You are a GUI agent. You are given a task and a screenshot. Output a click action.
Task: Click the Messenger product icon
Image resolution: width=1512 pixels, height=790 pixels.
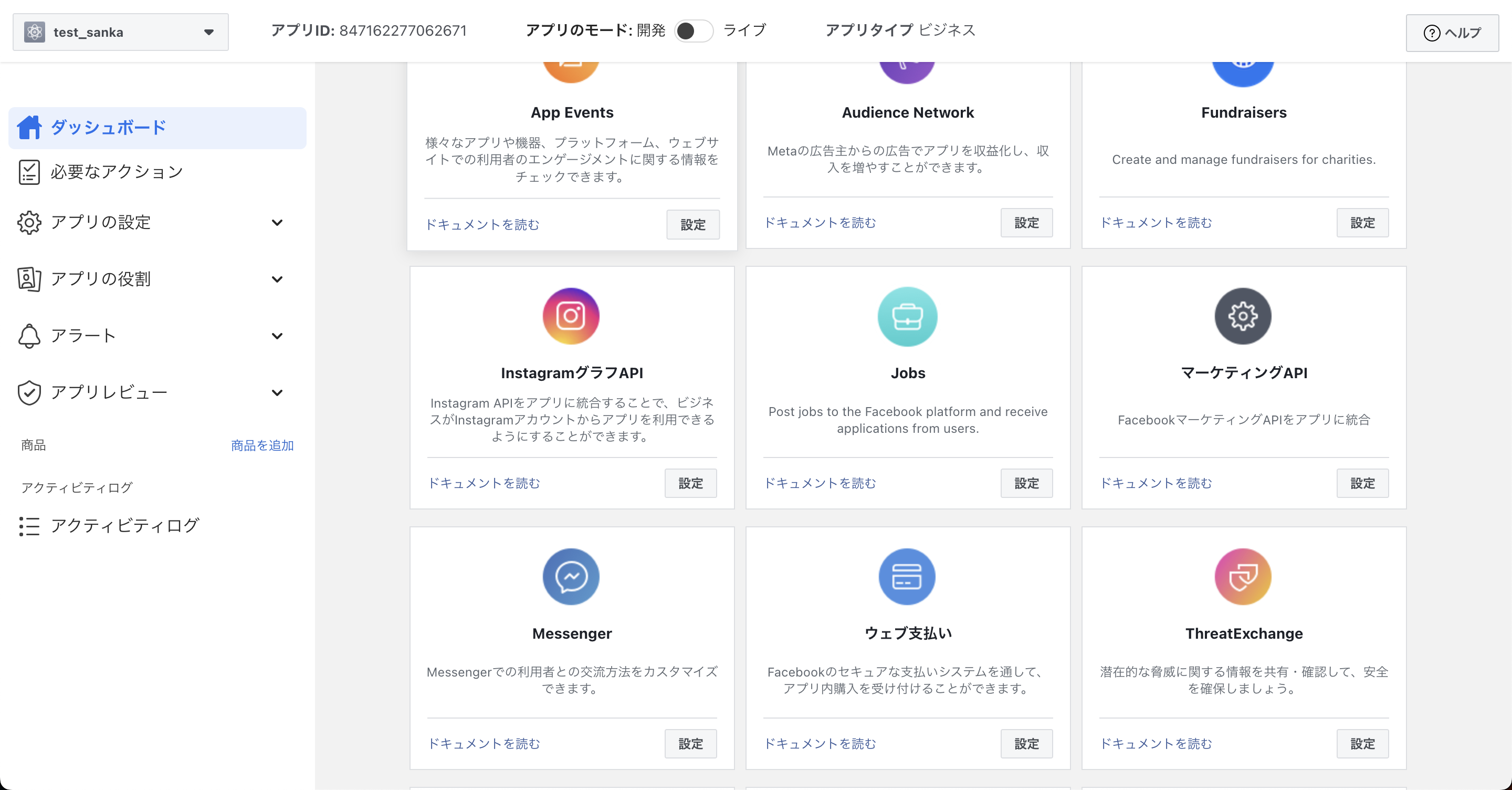click(x=571, y=576)
